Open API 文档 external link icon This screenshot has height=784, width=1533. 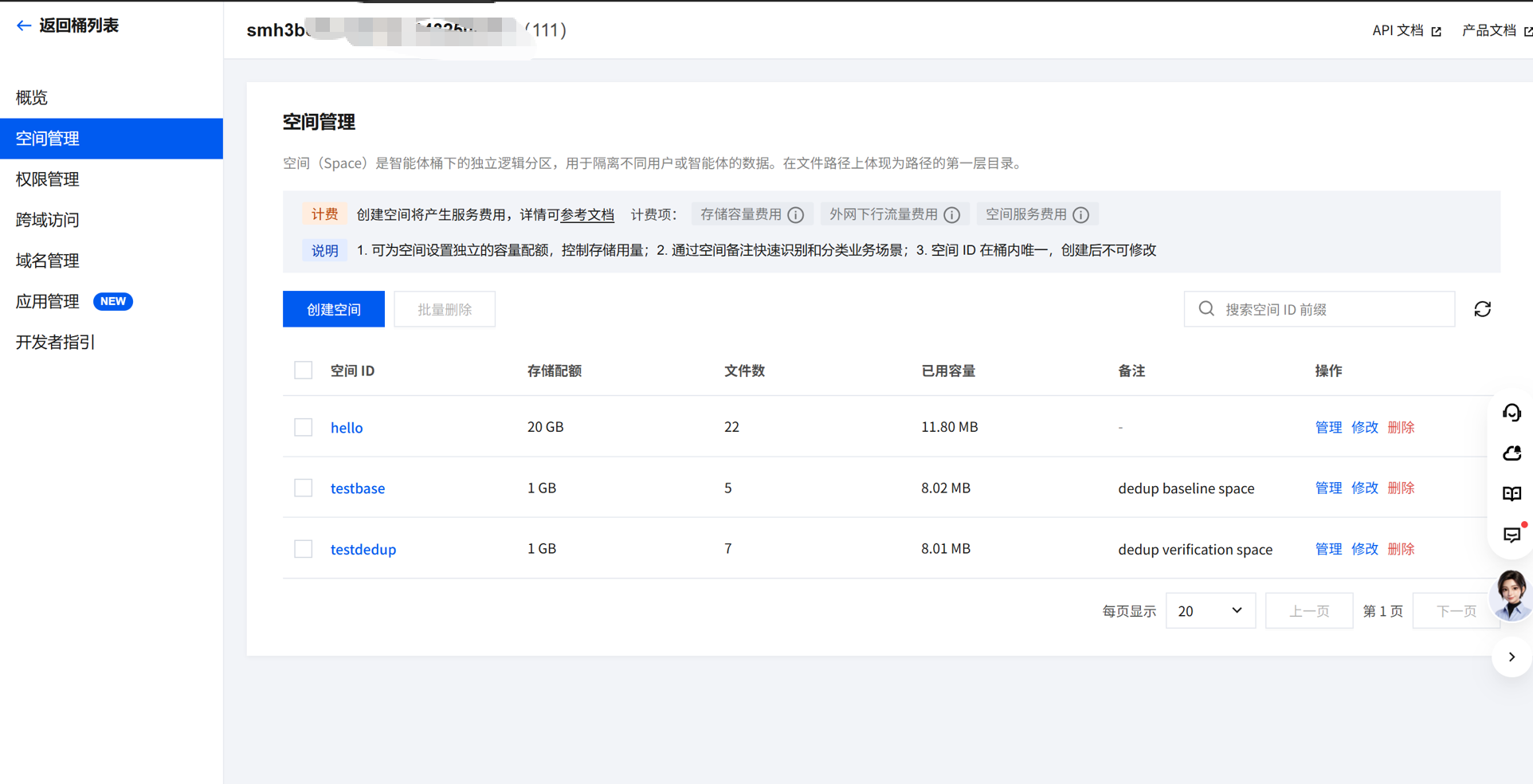click(x=1436, y=31)
